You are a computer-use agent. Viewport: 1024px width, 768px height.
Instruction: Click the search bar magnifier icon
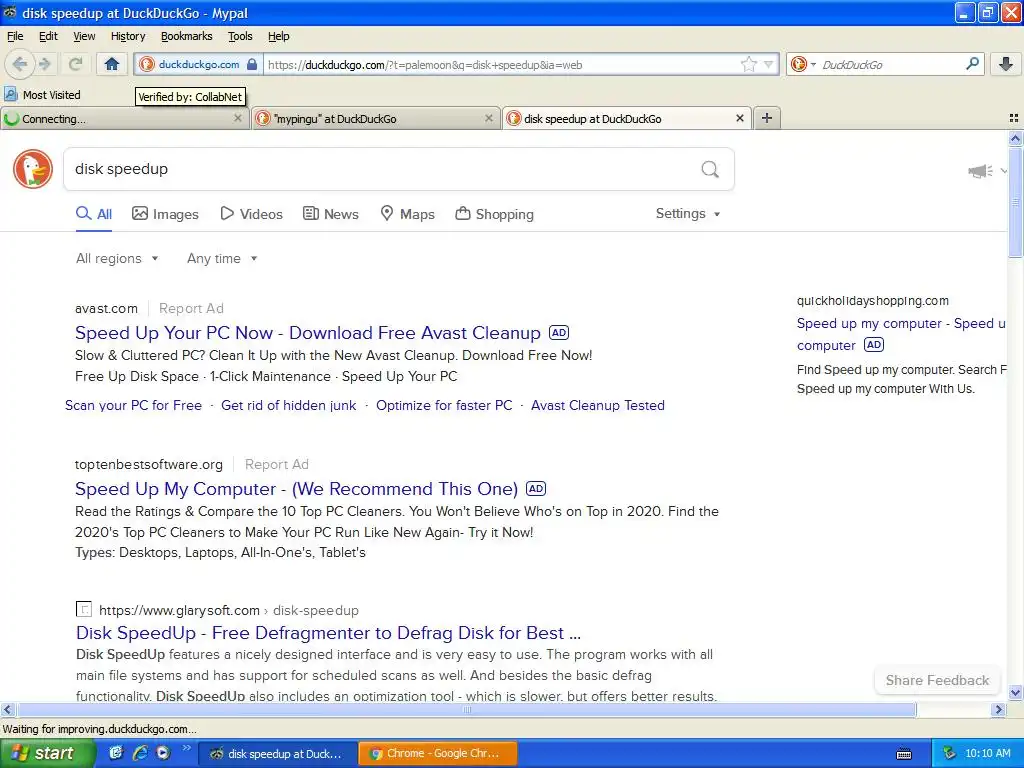972,63
